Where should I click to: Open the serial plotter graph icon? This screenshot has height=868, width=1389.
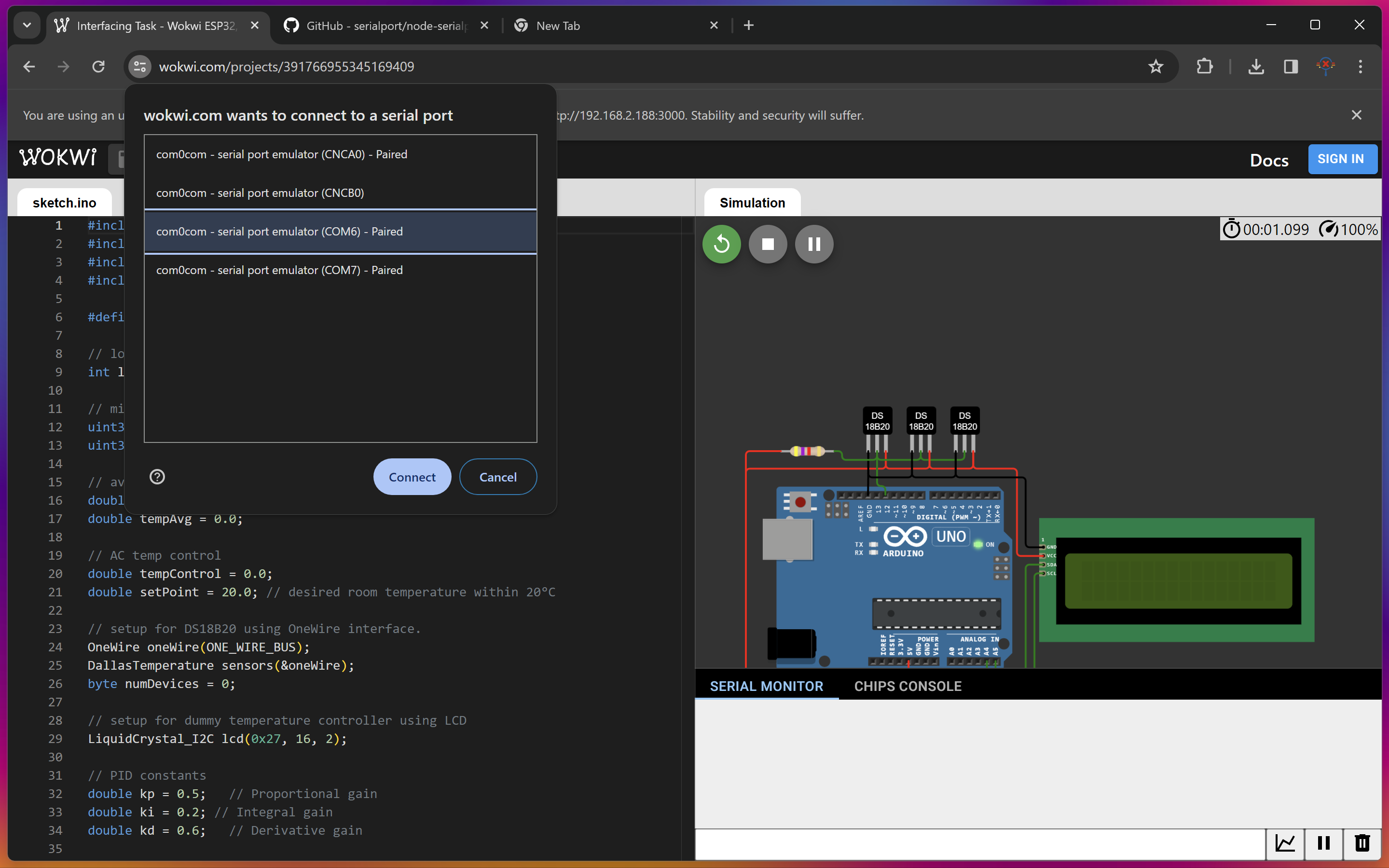pyautogui.click(x=1285, y=843)
